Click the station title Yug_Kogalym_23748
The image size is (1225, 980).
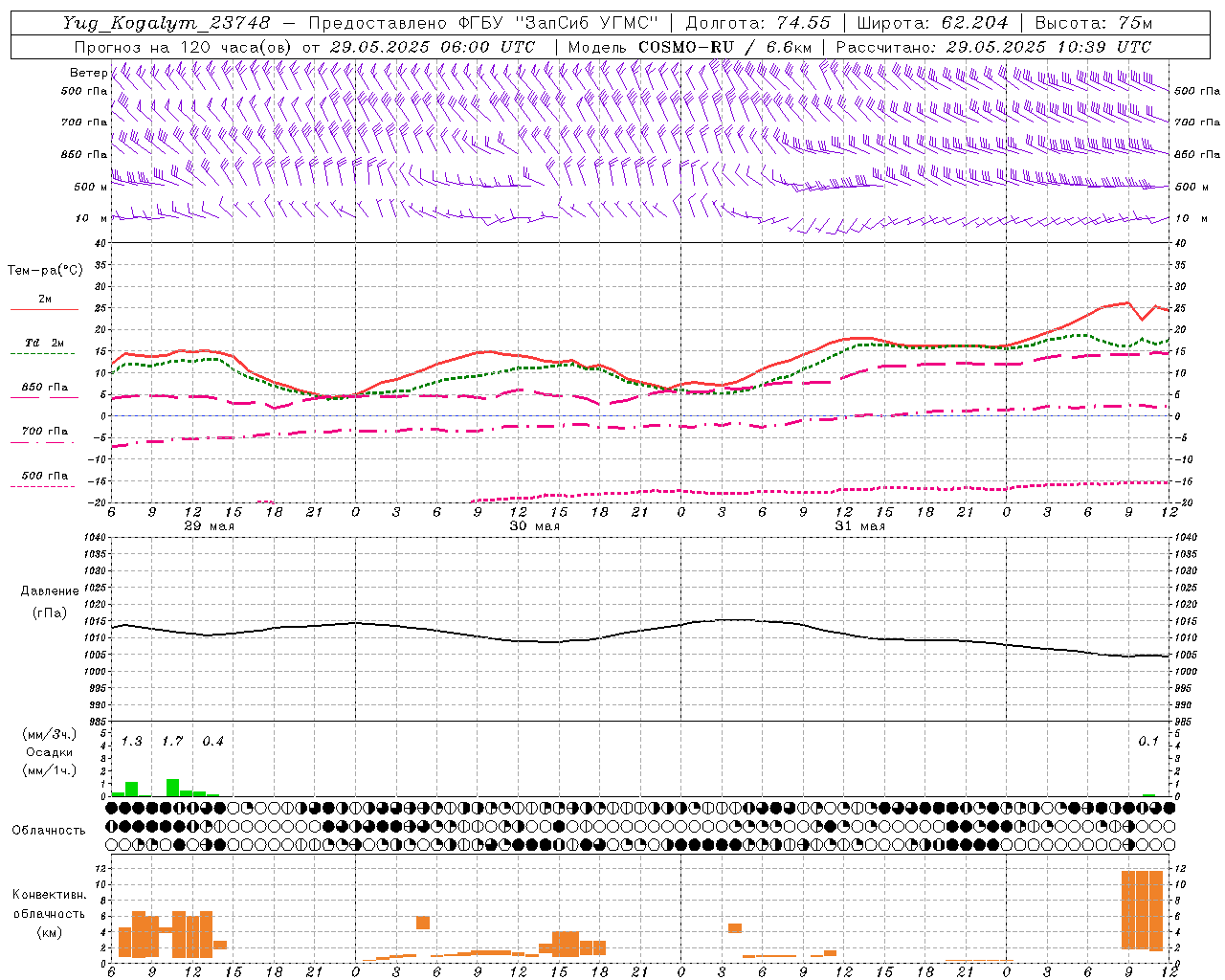(167, 23)
